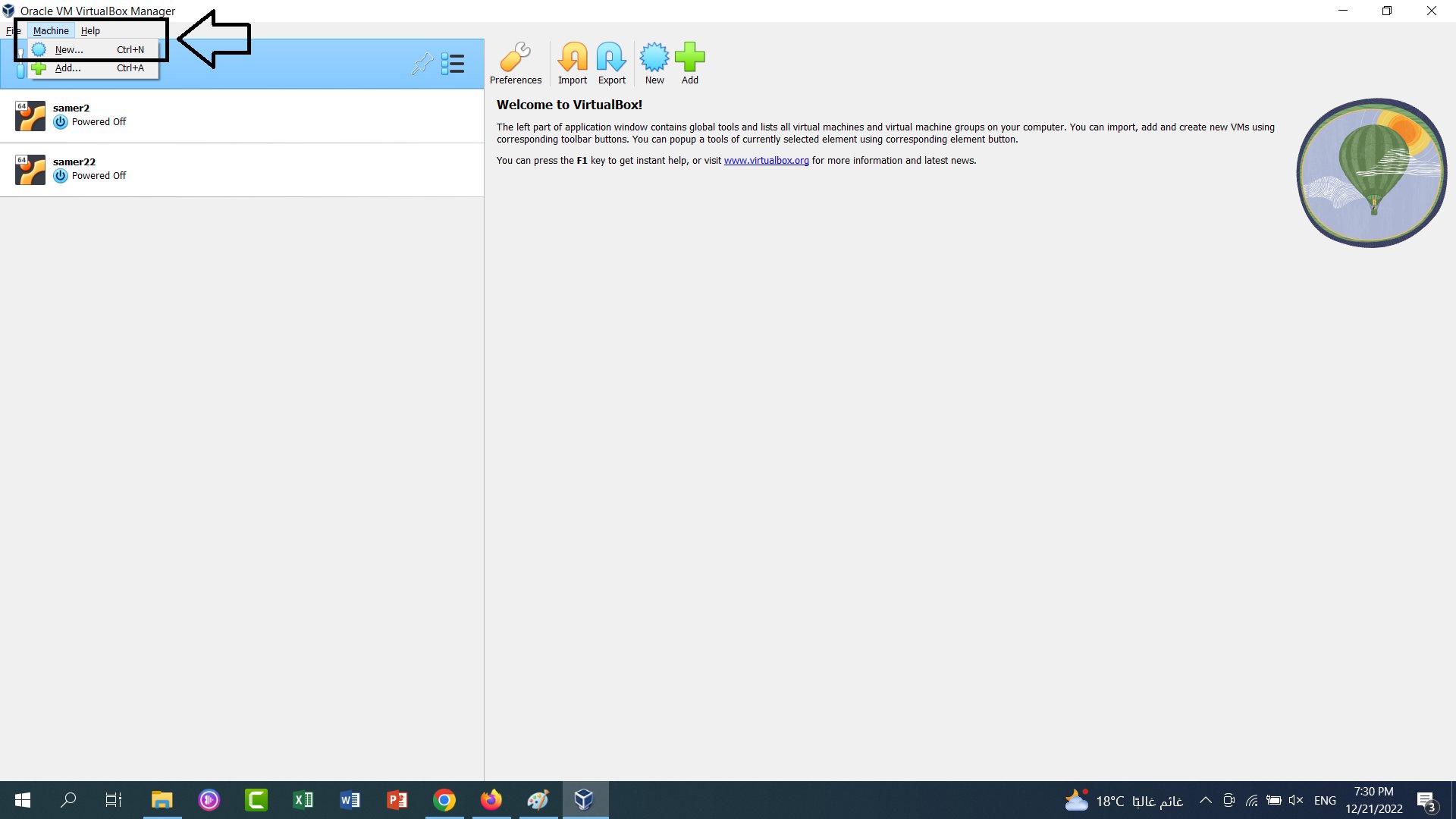Image resolution: width=1456 pixels, height=819 pixels.
Task: Open PowerPoint from the taskbar
Action: point(397,800)
